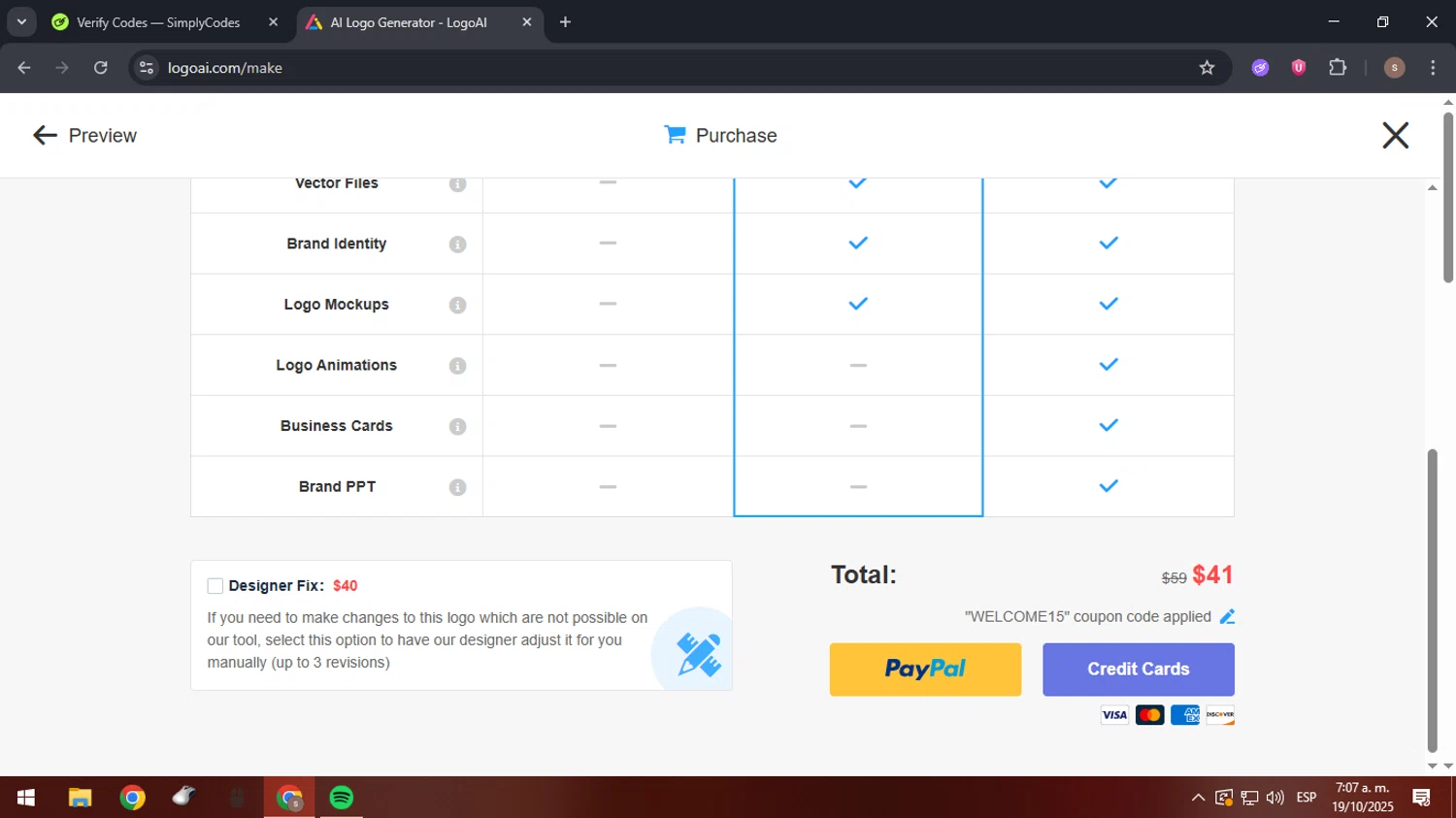Screen dimensions: 1456x818
Task: Close the LogoAI browser tab
Action: point(526,22)
